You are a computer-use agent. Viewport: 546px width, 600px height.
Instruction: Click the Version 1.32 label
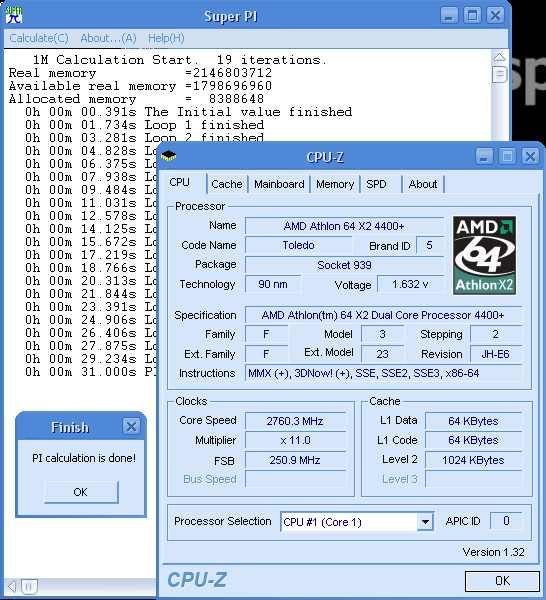point(493,552)
